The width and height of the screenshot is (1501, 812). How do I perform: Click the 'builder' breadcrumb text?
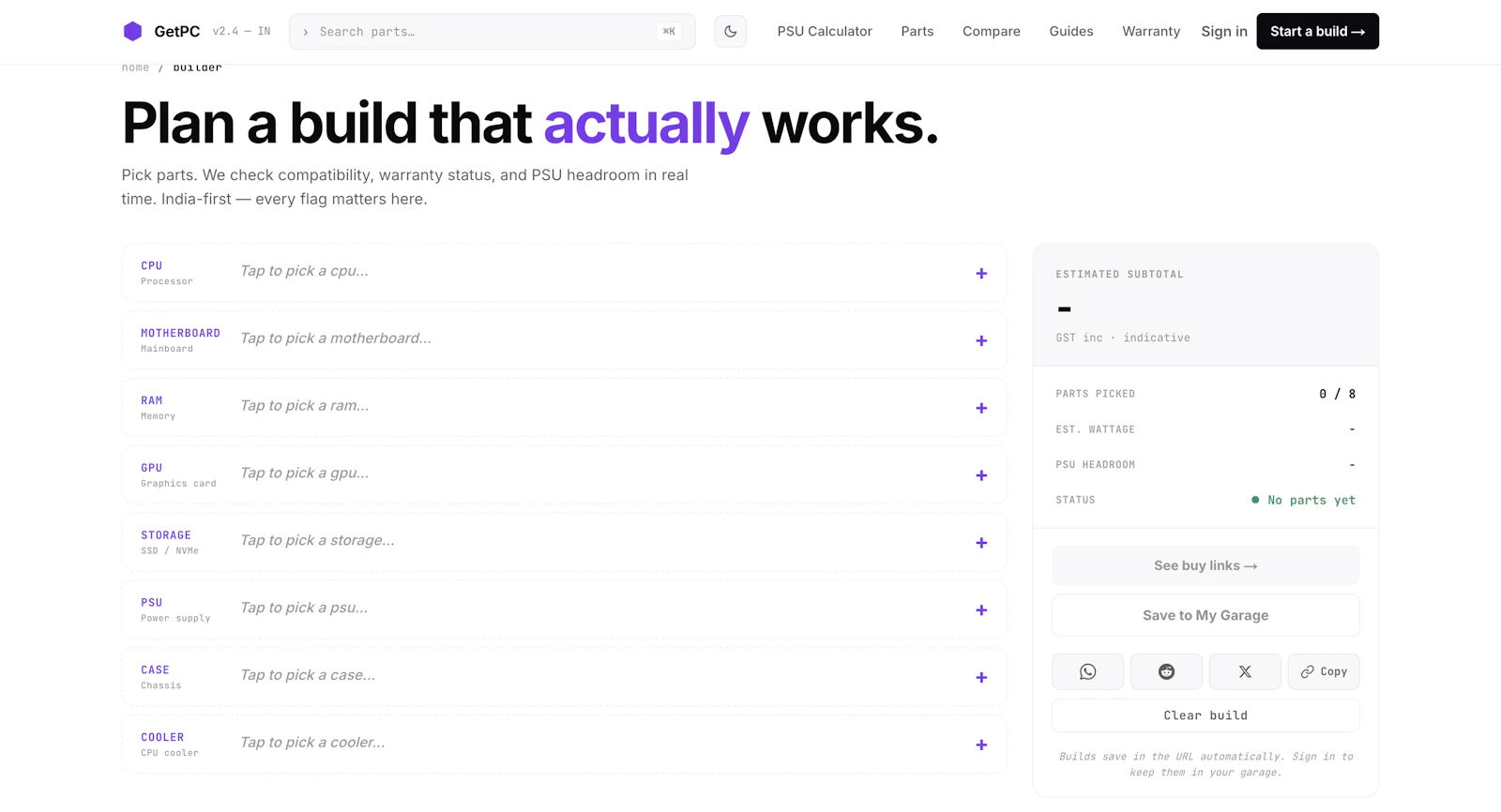click(197, 68)
